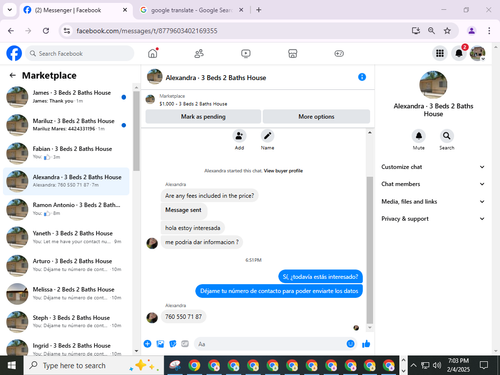Open more actions plus icon in composer
Image resolution: width=500 pixels, height=375 pixels.
tap(147, 344)
